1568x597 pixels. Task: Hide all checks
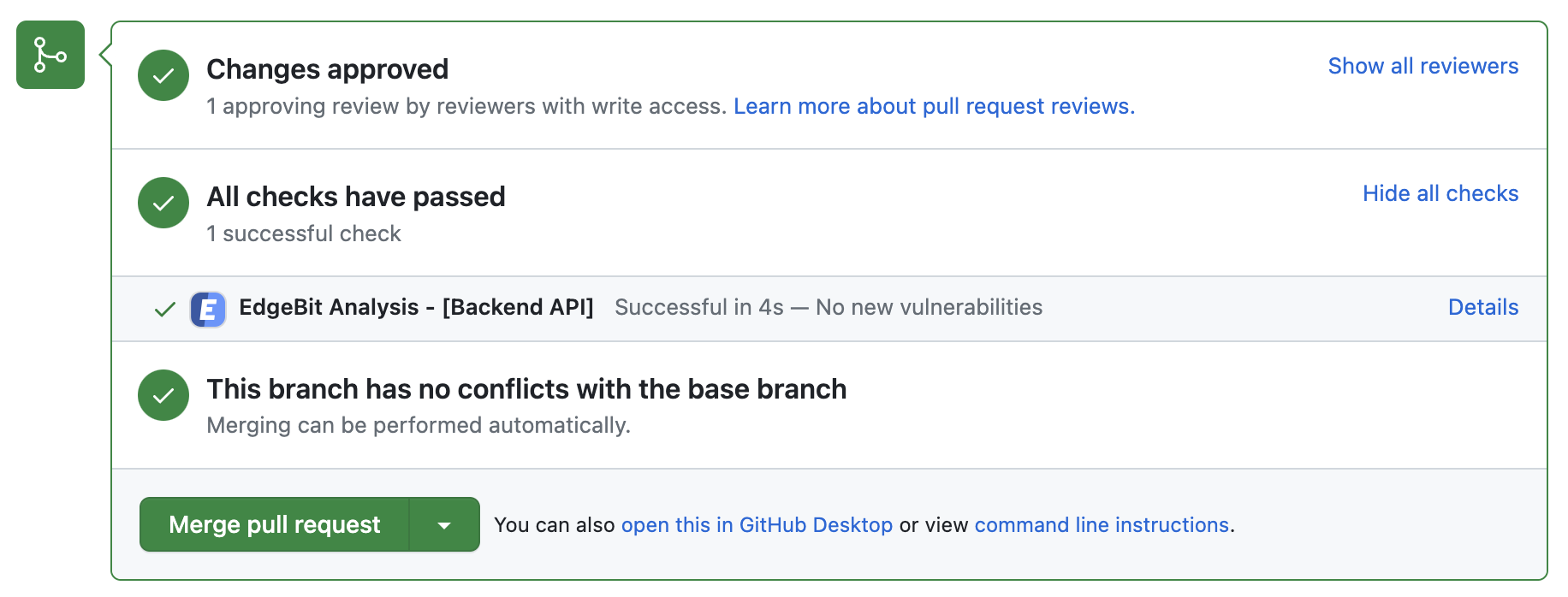pyautogui.click(x=1440, y=193)
